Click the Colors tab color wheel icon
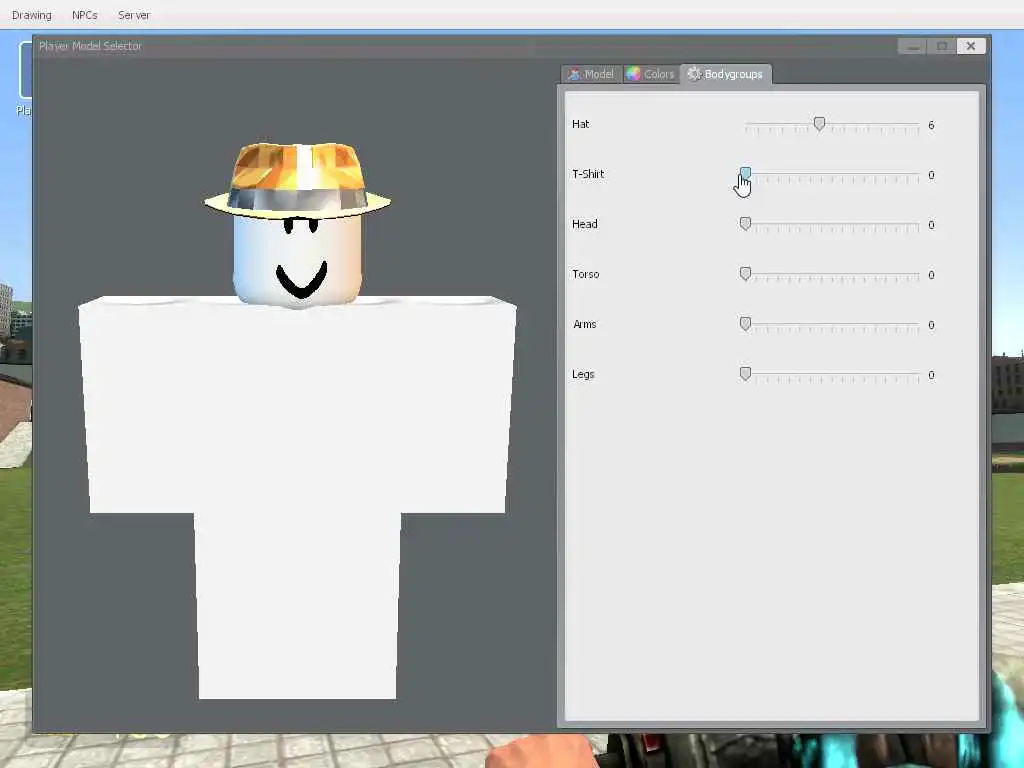 pos(633,74)
